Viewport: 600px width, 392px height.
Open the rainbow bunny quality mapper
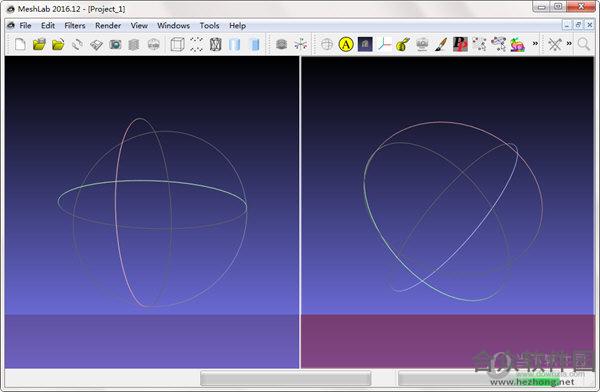click(x=517, y=44)
